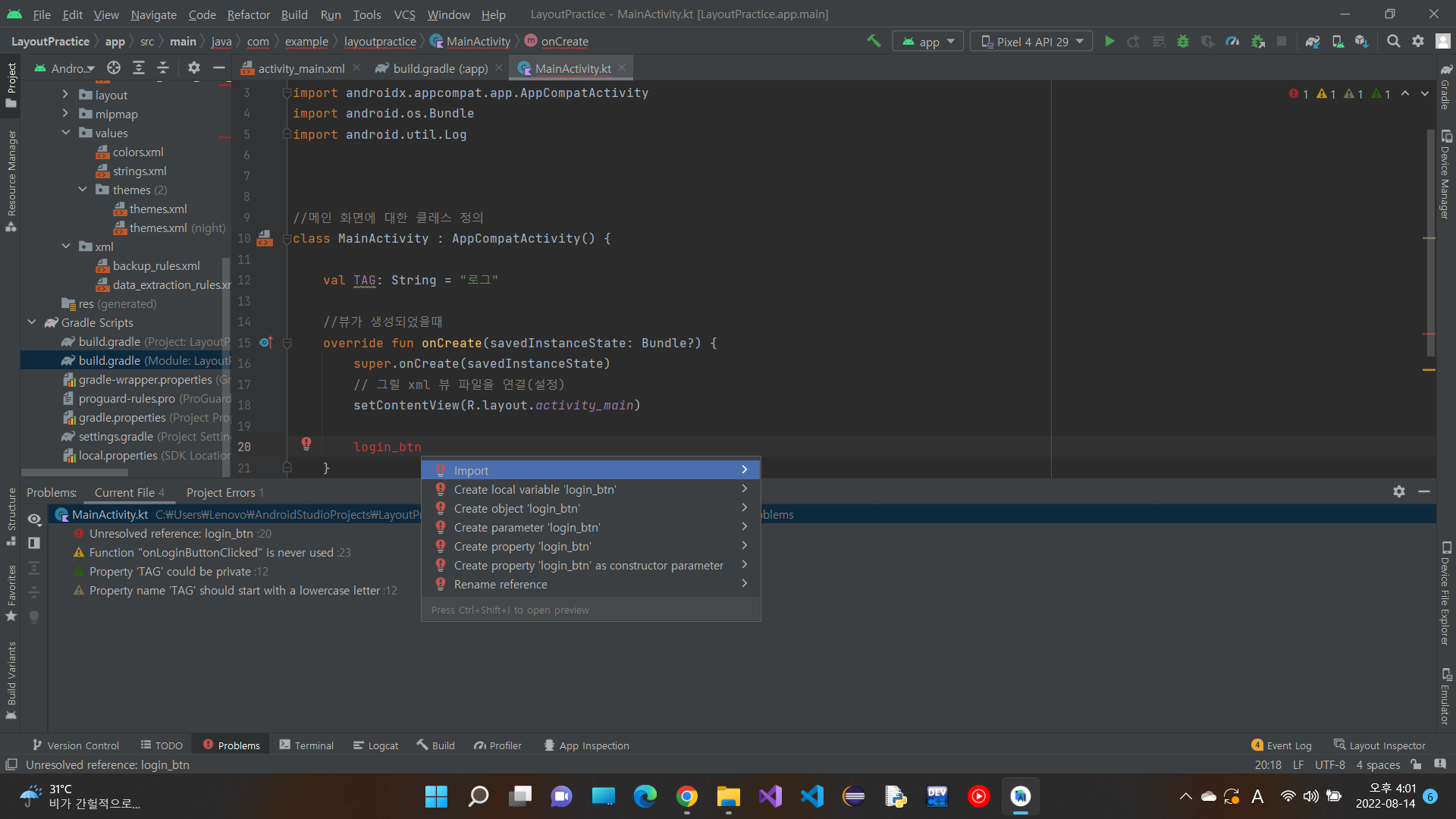
Task: Open the Search Everywhere magnifier icon
Action: (x=1393, y=42)
